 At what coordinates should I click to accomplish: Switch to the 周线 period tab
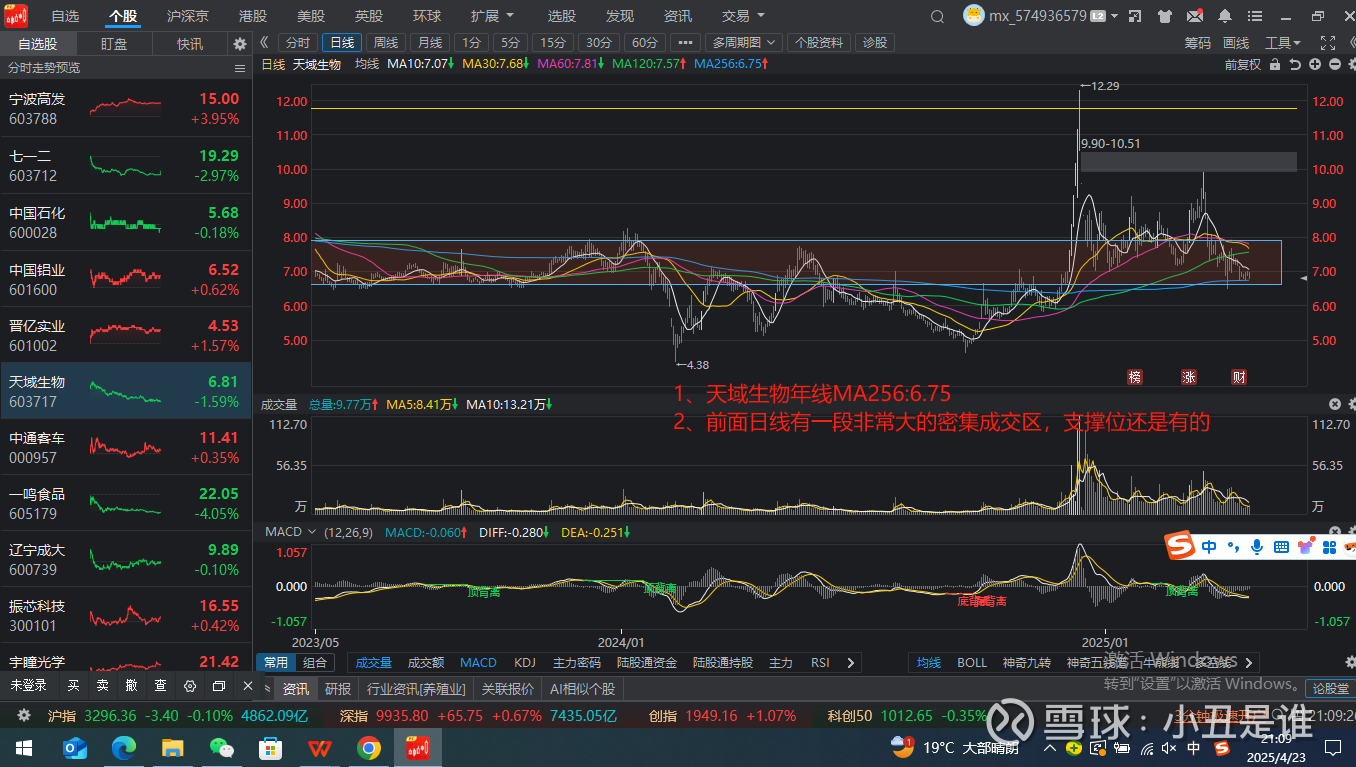385,42
